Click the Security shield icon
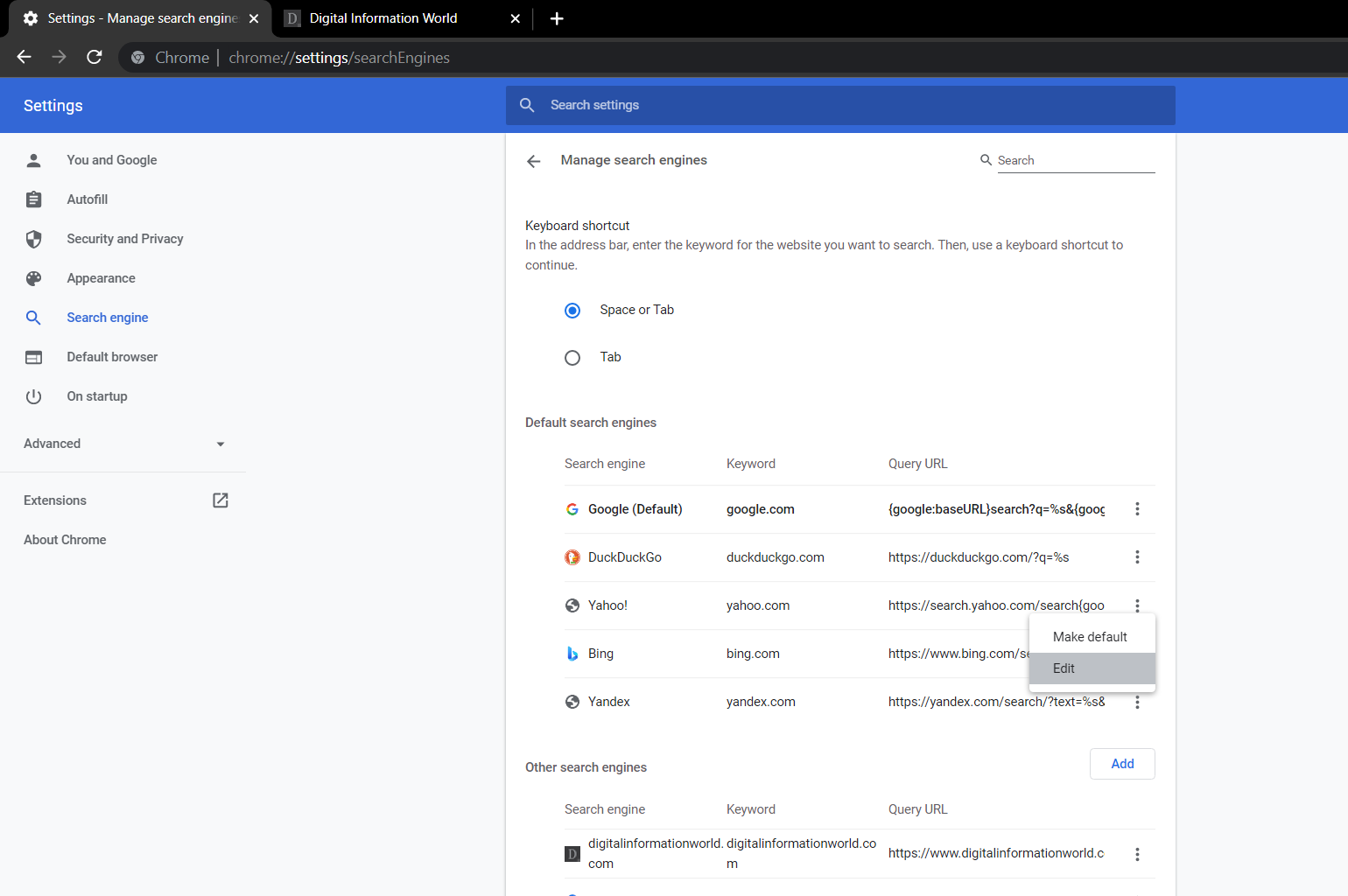The height and width of the screenshot is (896, 1348). pyautogui.click(x=33, y=239)
